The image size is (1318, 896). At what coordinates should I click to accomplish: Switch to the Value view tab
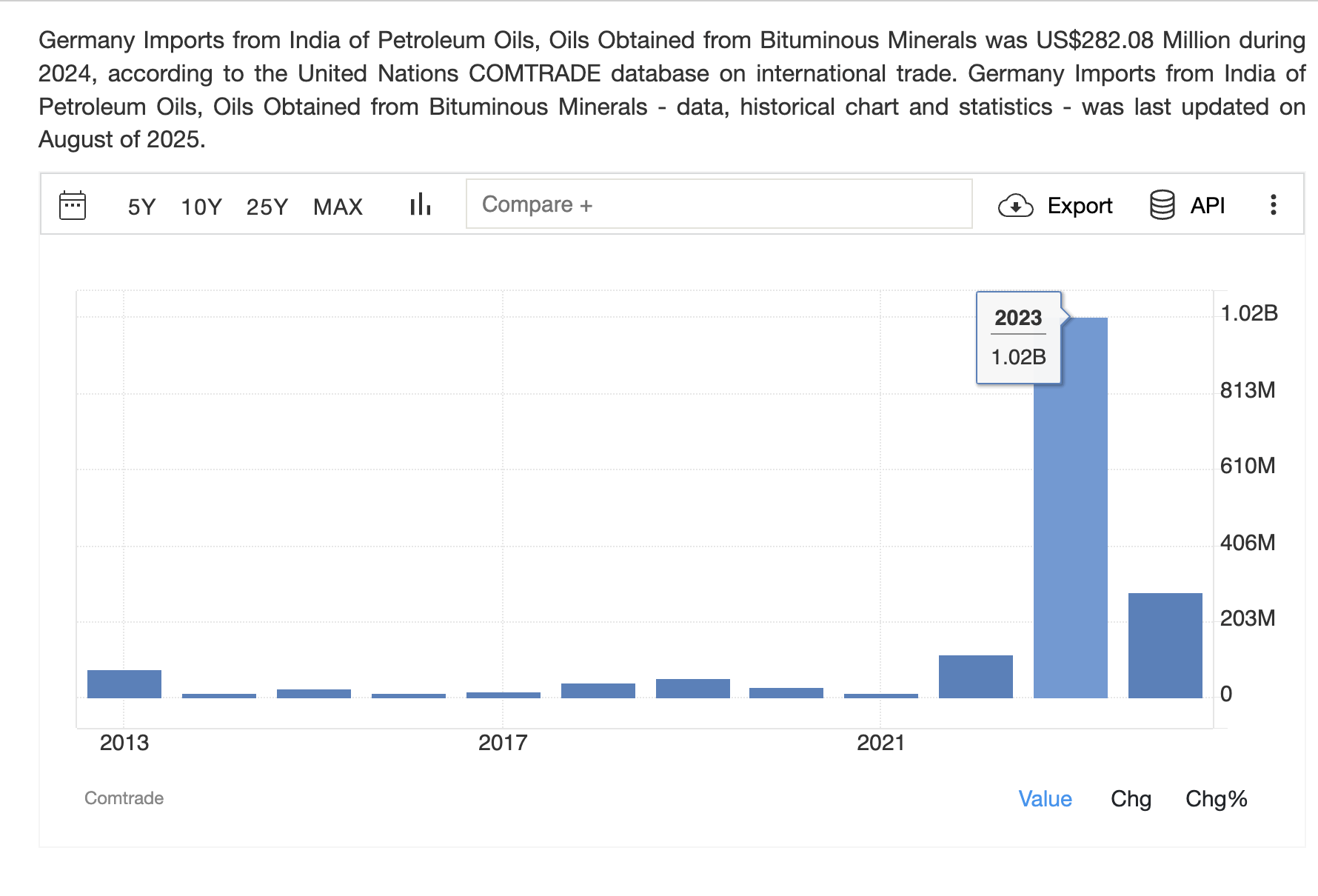(1045, 798)
